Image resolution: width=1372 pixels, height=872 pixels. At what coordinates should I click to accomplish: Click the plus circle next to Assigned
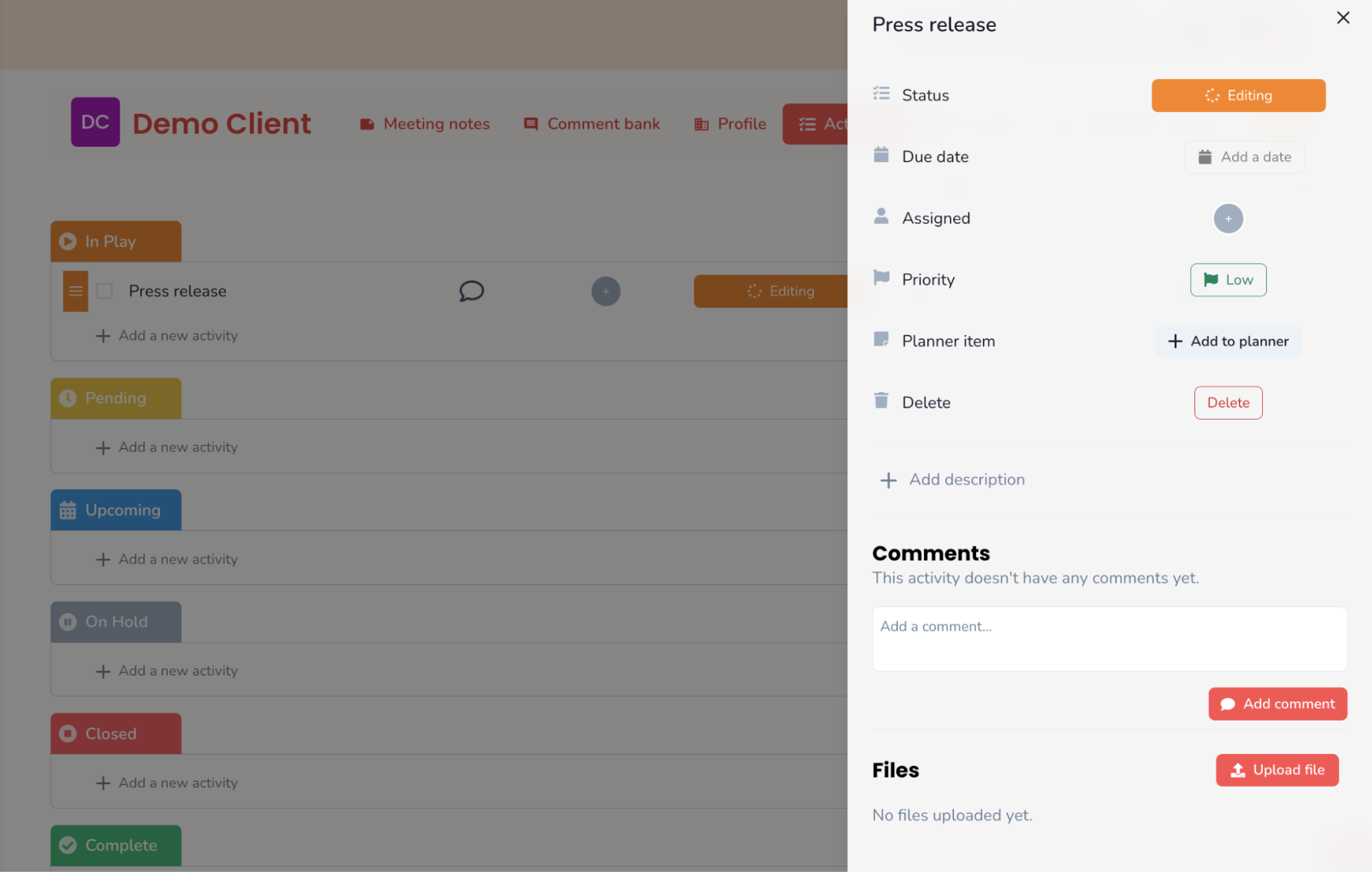click(1229, 218)
